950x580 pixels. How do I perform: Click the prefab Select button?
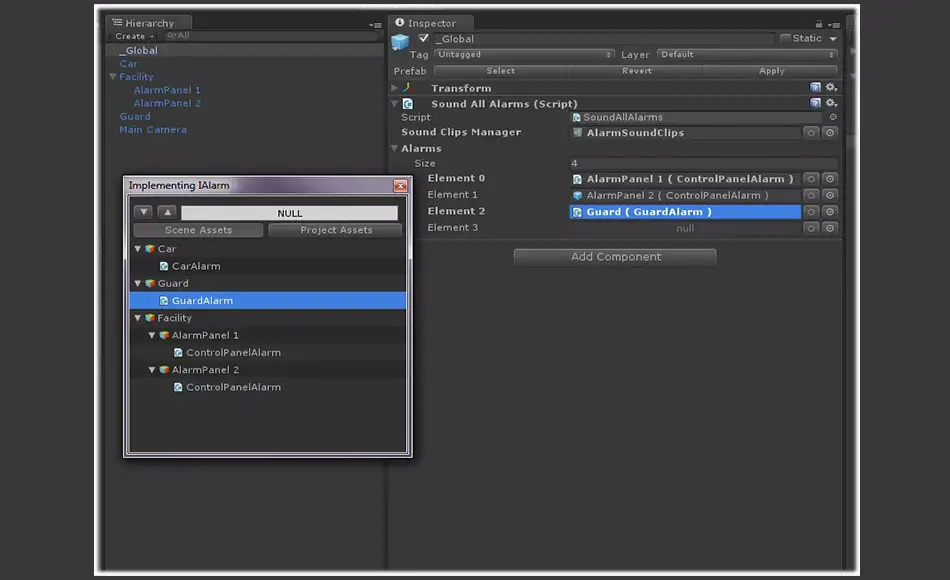[x=501, y=71]
